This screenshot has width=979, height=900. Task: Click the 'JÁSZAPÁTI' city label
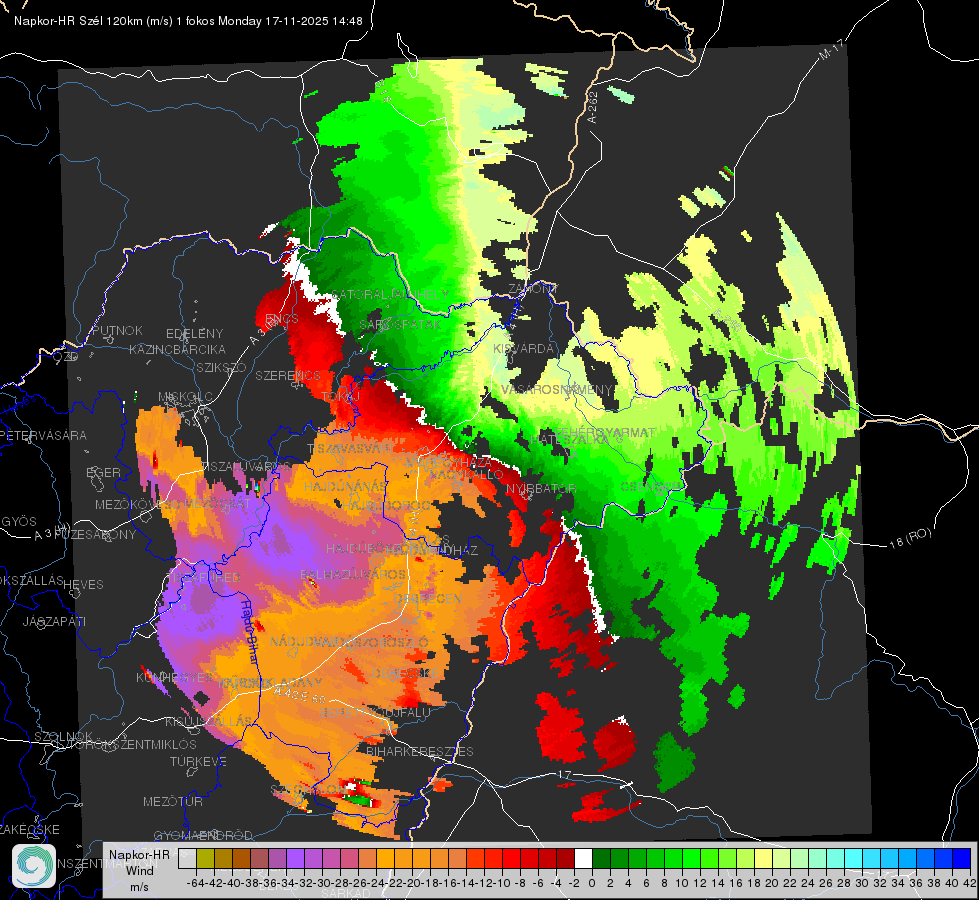(x=55, y=621)
